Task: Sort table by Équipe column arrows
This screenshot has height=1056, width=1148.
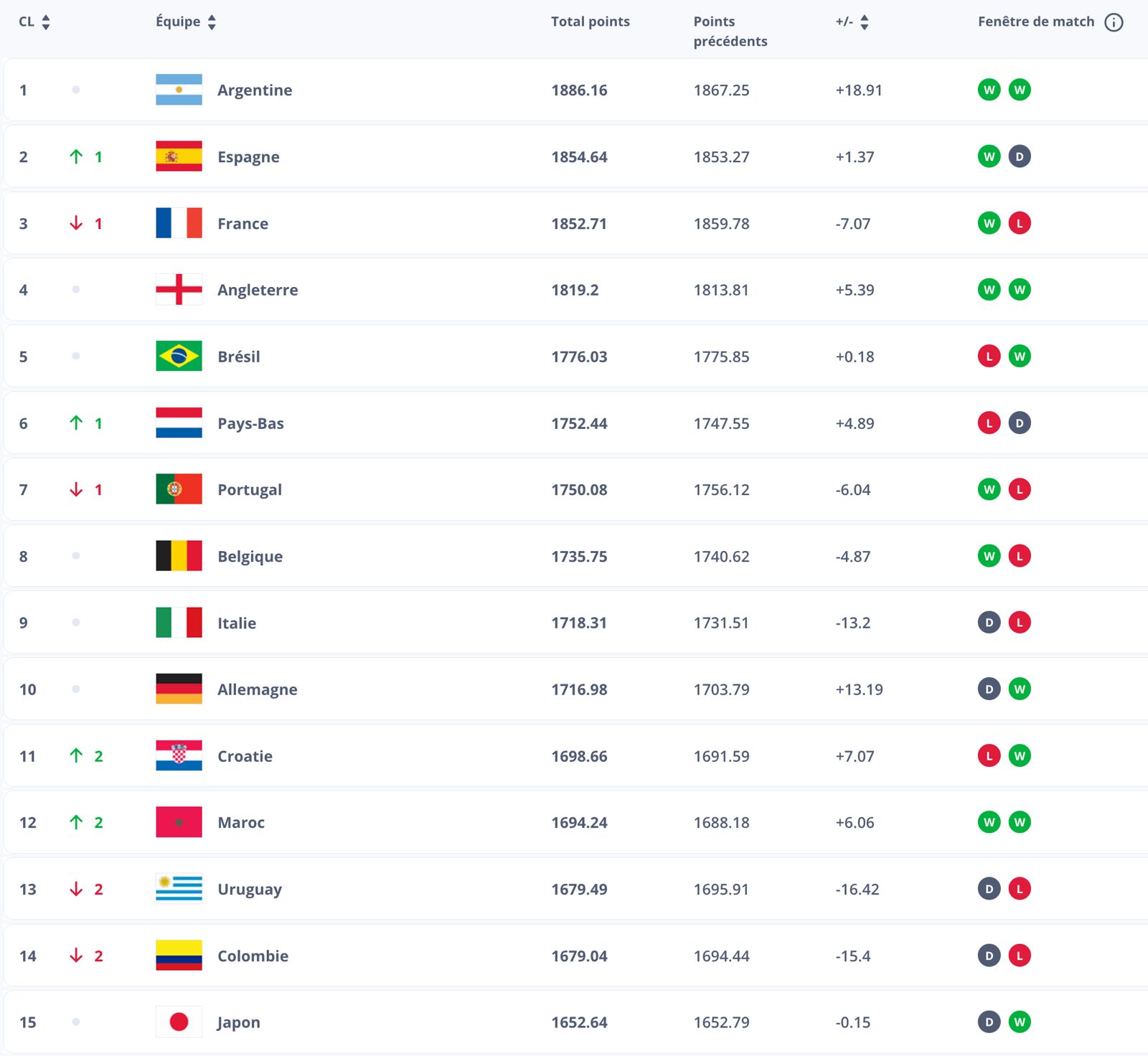Action: pyautogui.click(x=212, y=22)
